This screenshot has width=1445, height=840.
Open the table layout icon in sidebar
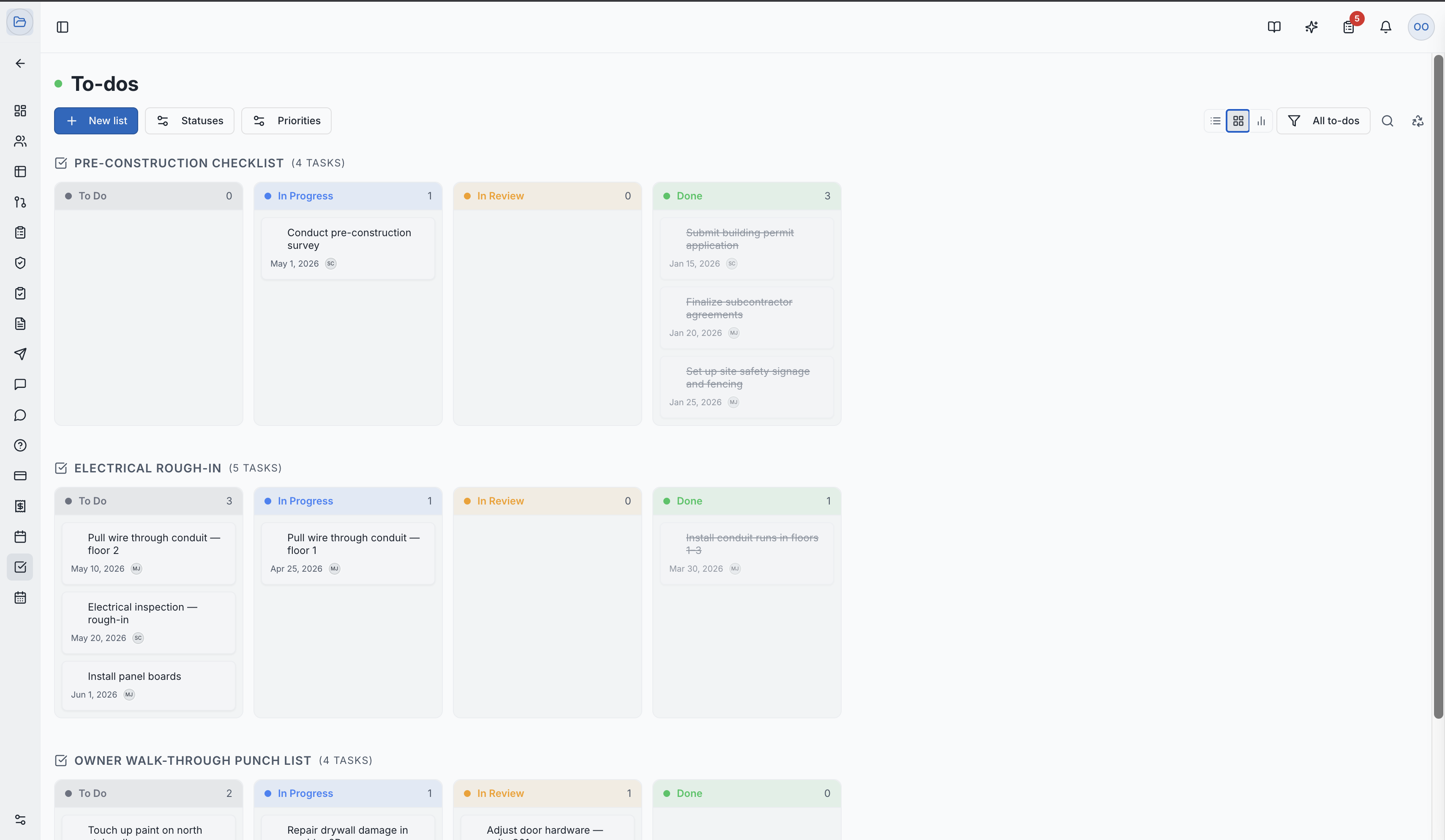coord(20,172)
